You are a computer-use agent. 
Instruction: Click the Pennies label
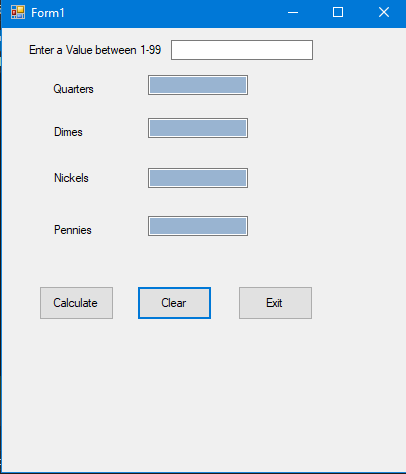tap(73, 230)
